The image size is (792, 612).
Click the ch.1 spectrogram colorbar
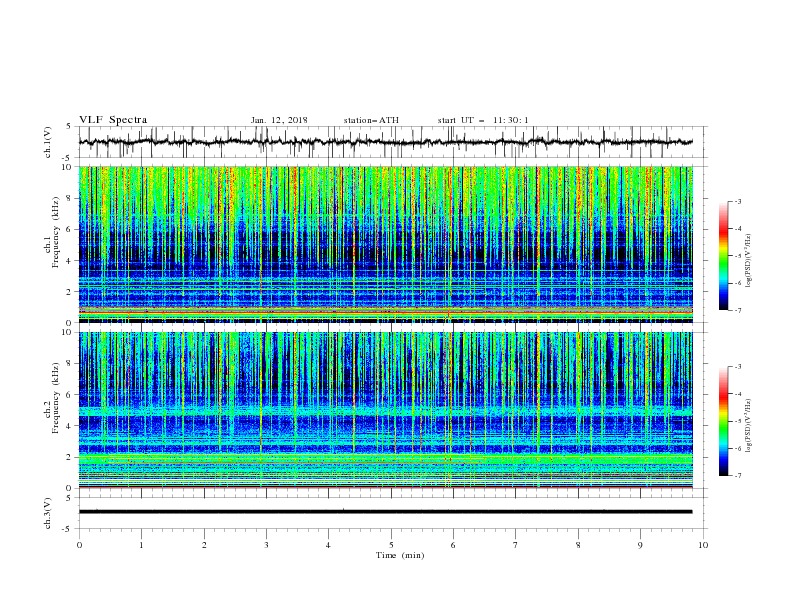click(x=723, y=256)
